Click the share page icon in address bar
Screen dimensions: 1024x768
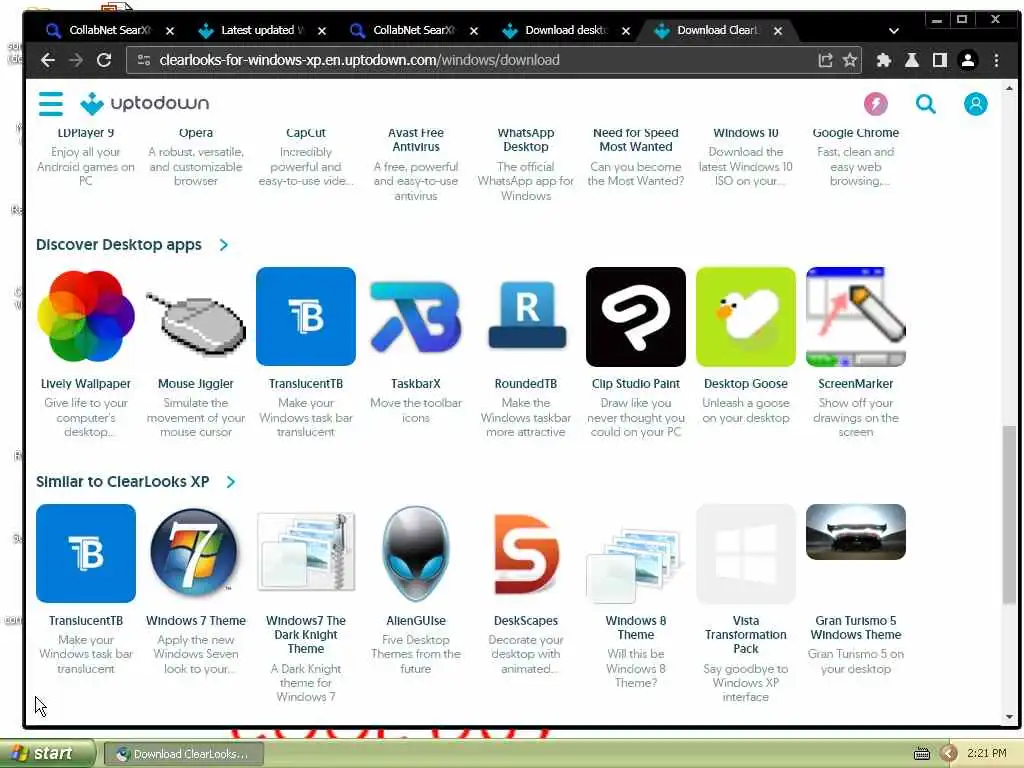825,61
